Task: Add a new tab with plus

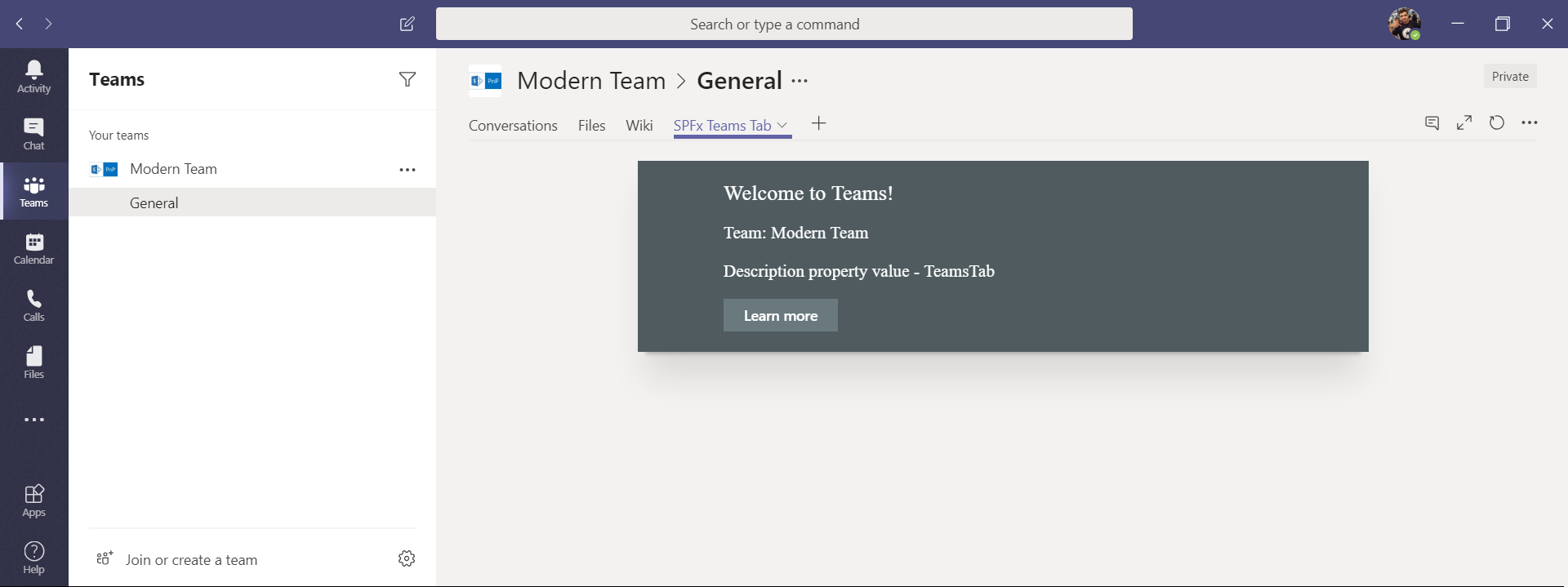Action: pyautogui.click(x=819, y=123)
